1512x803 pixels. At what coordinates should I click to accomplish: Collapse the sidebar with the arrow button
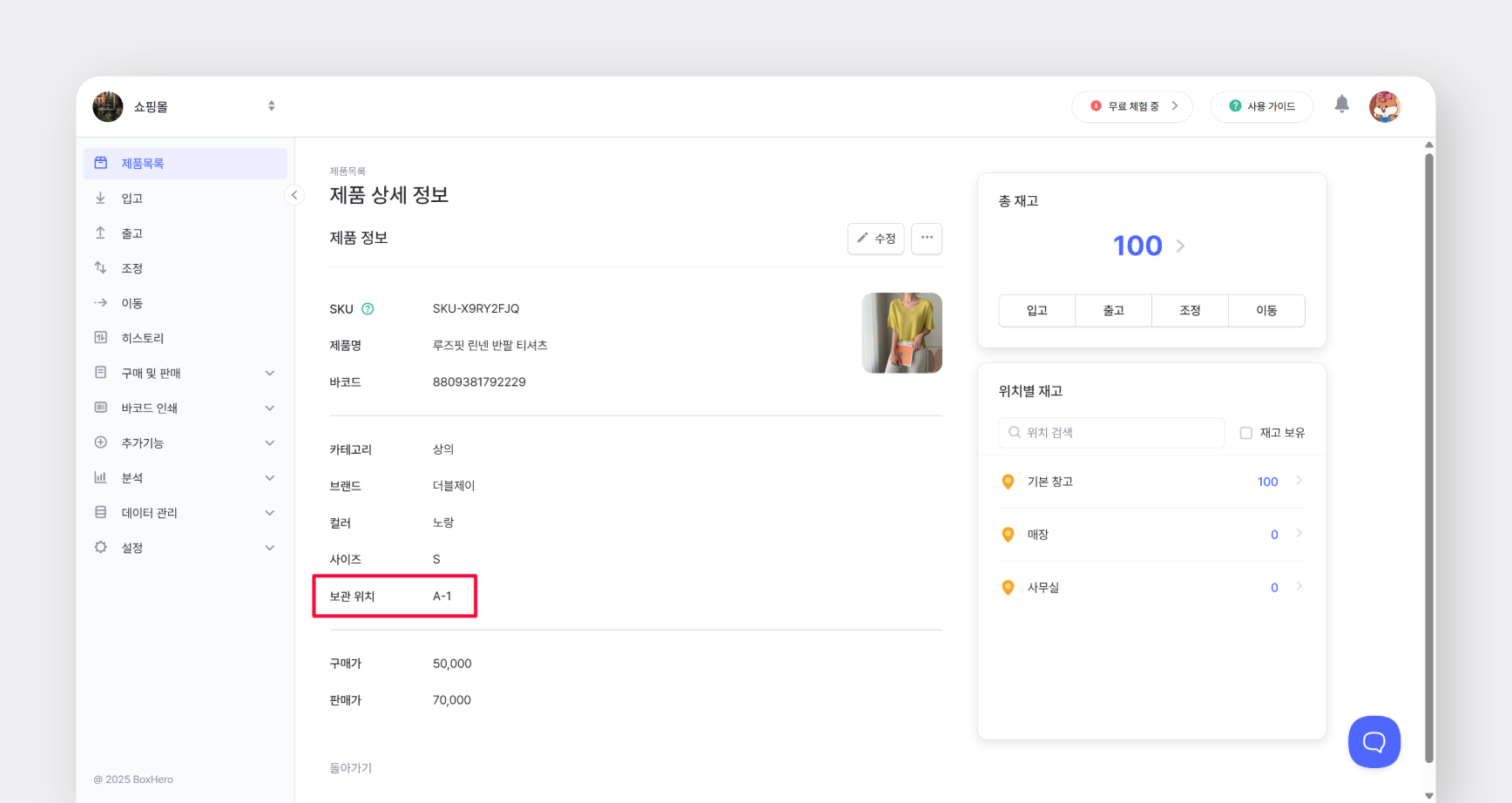pos(294,195)
